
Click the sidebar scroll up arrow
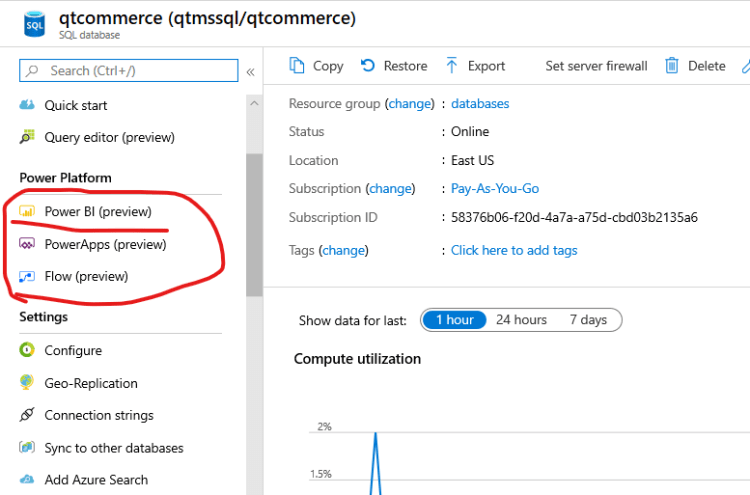pyautogui.click(x=254, y=103)
